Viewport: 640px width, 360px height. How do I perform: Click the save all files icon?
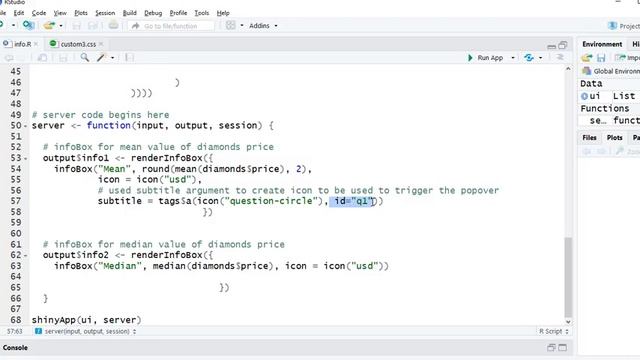(93, 26)
